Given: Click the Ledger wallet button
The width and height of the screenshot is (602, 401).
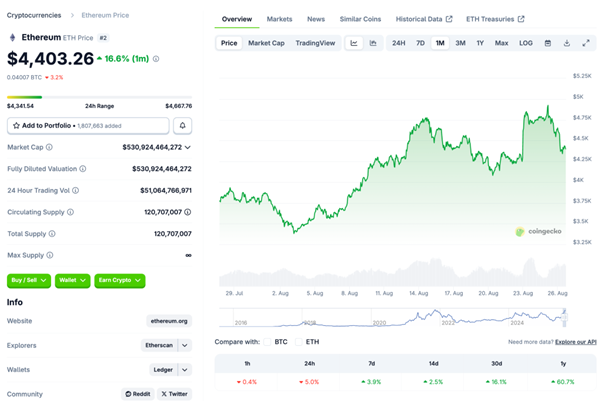Looking at the screenshot, I should tap(163, 370).
